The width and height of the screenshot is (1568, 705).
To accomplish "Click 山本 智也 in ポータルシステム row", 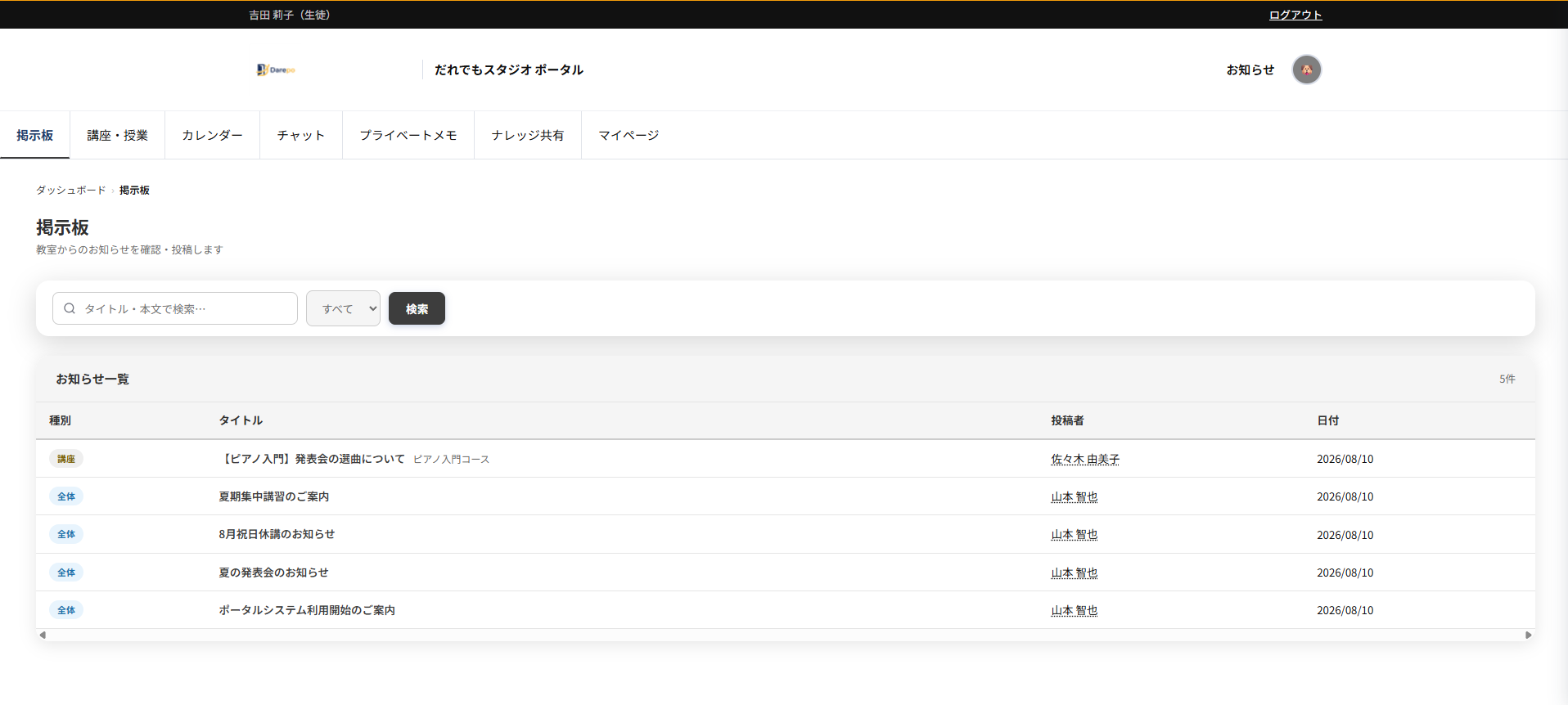I will (x=1075, y=610).
